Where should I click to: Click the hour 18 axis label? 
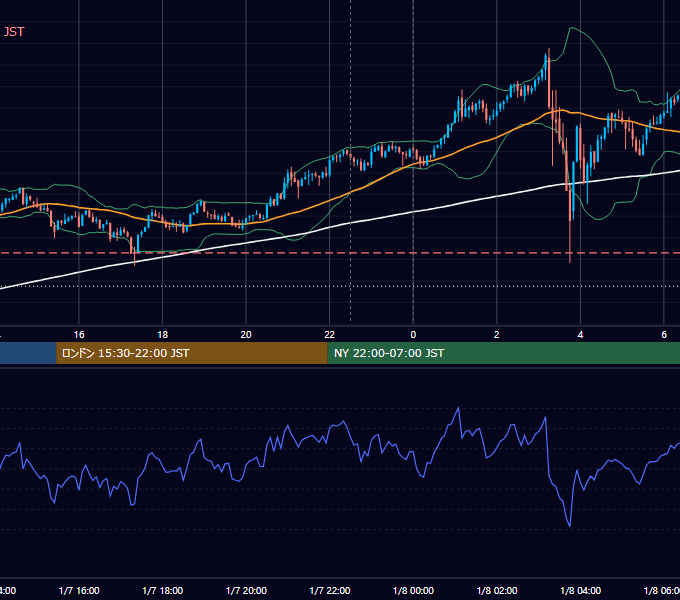tap(163, 335)
